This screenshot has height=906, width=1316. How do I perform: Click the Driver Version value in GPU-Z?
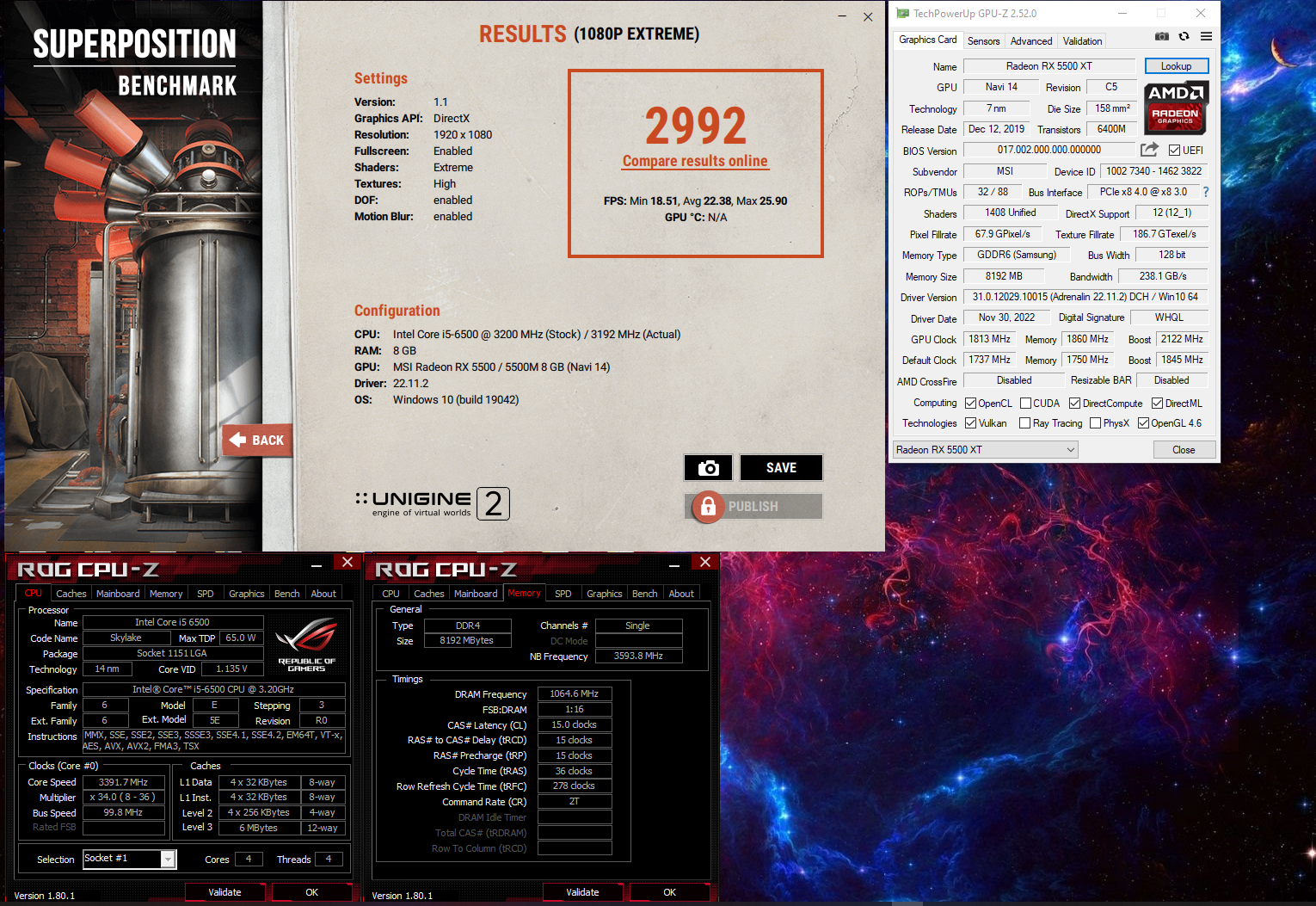coord(1085,297)
